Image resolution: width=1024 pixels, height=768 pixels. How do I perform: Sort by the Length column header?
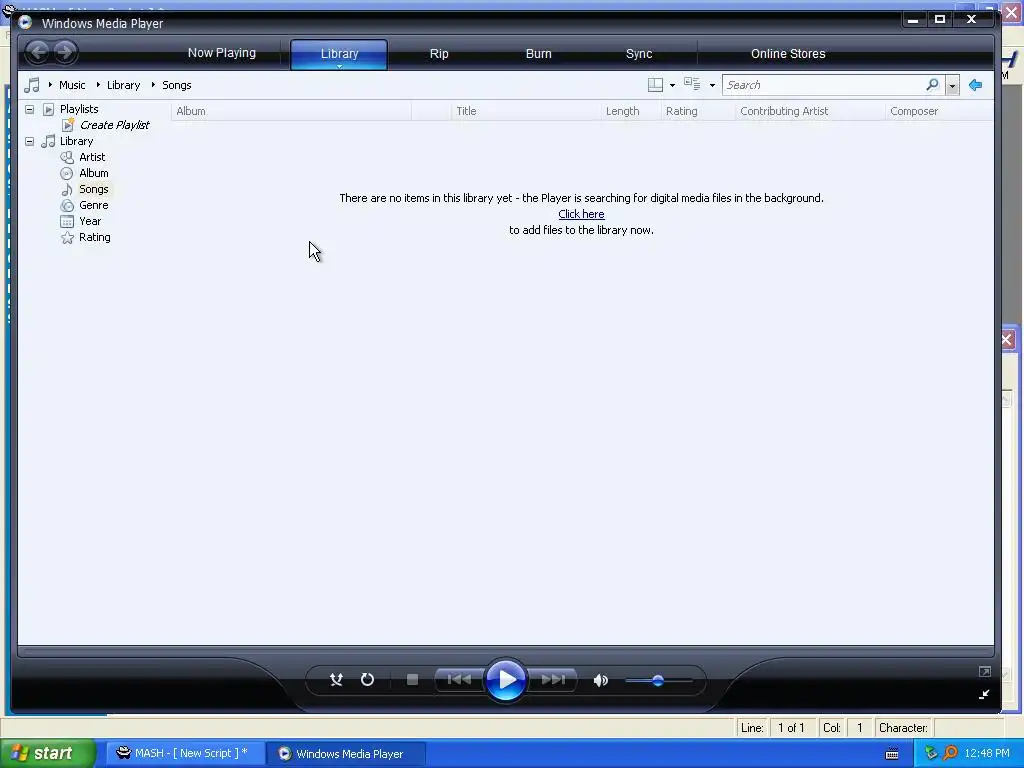click(x=631, y=111)
